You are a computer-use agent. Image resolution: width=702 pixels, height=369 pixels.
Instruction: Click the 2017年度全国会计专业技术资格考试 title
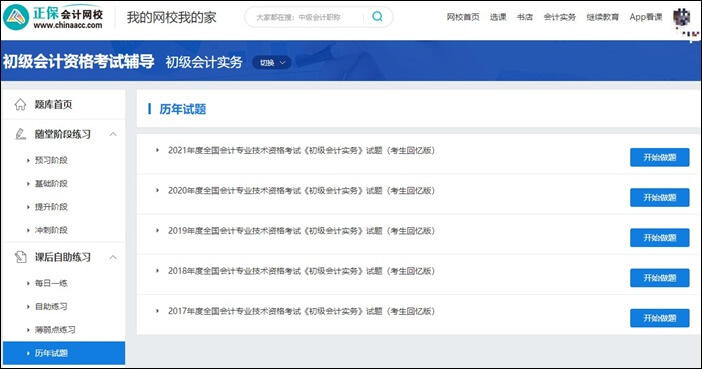301,311
